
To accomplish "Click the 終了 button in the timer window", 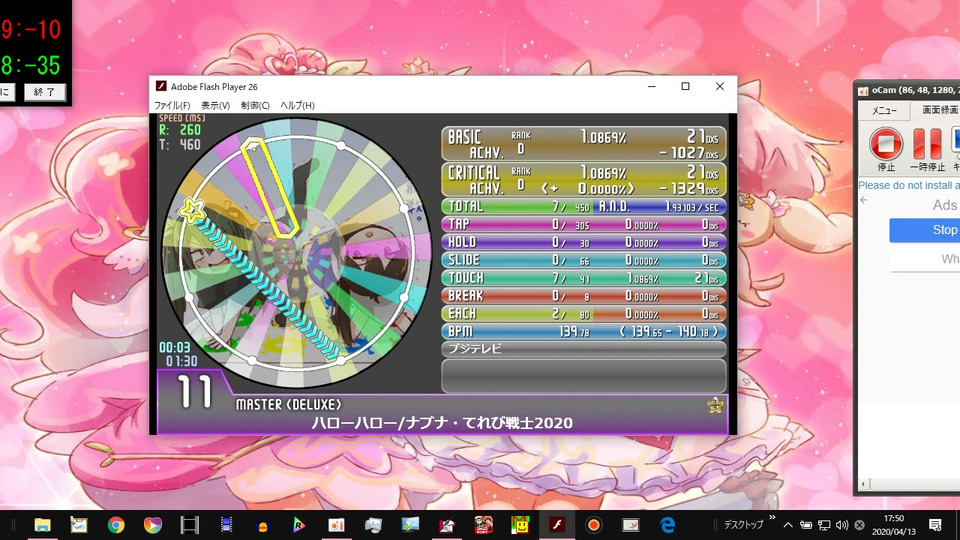I will tap(45, 92).
